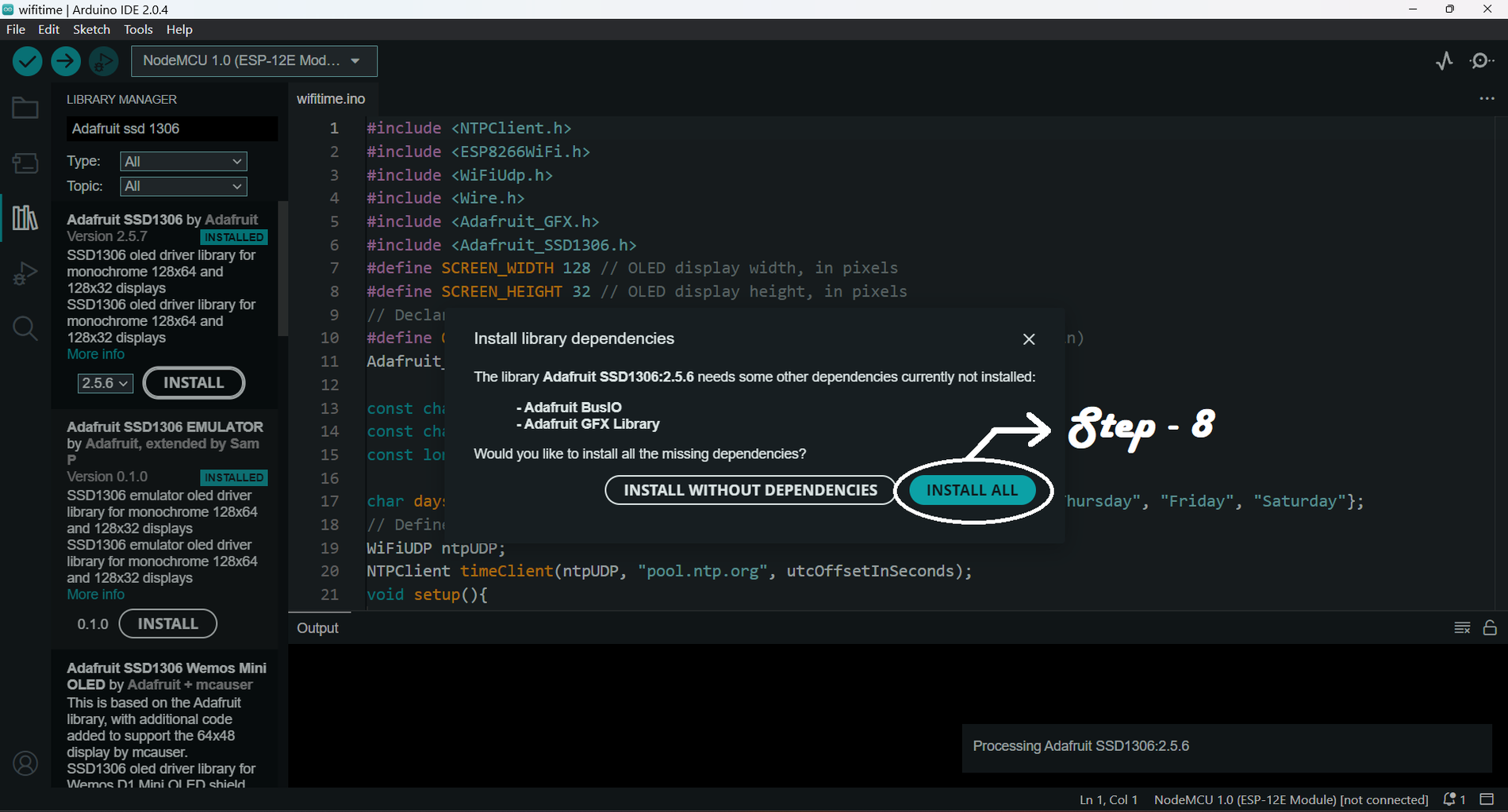Click the Upload arrow button
The height and width of the screenshot is (812, 1508).
click(66, 61)
